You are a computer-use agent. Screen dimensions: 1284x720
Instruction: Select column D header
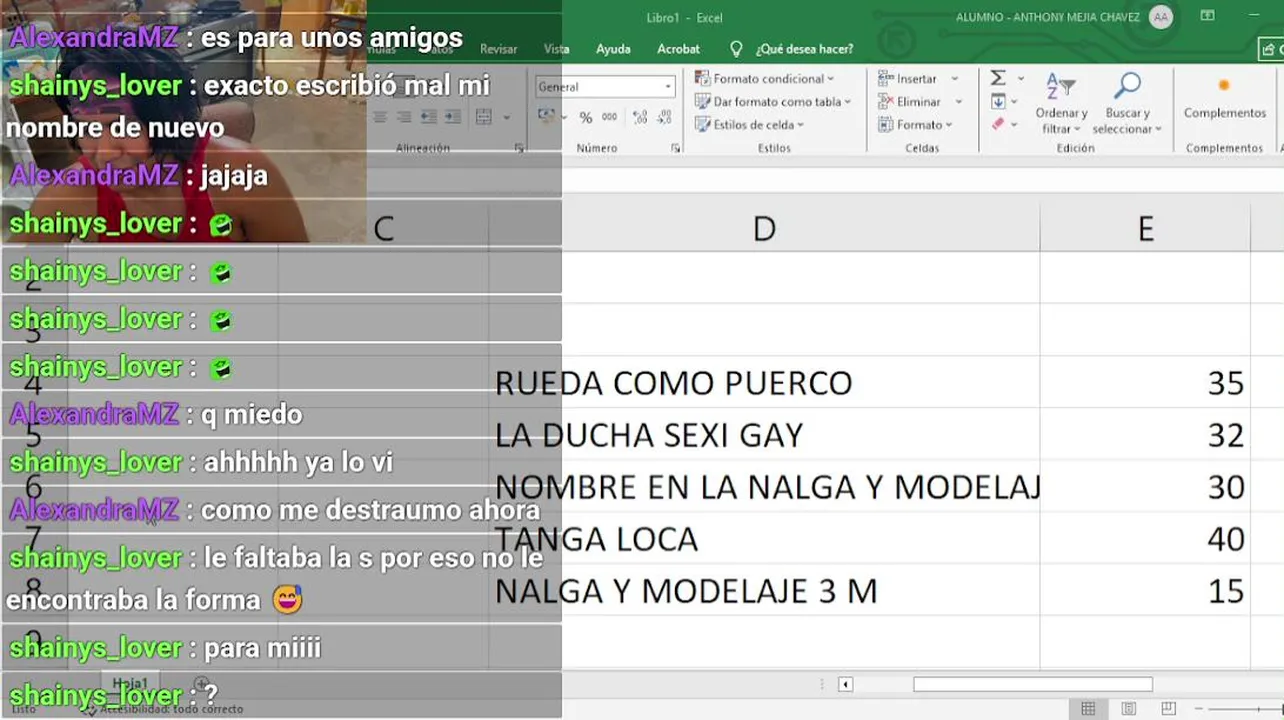tap(764, 228)
